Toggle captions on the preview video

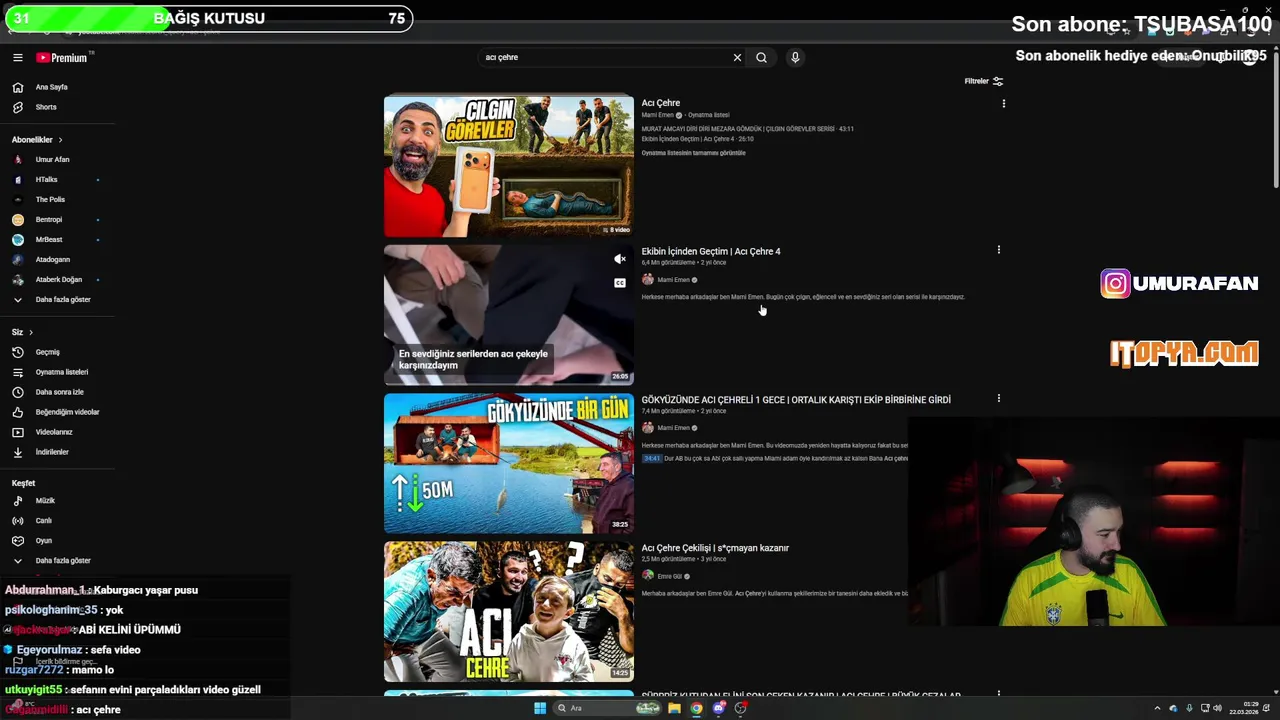click(620, 283)
